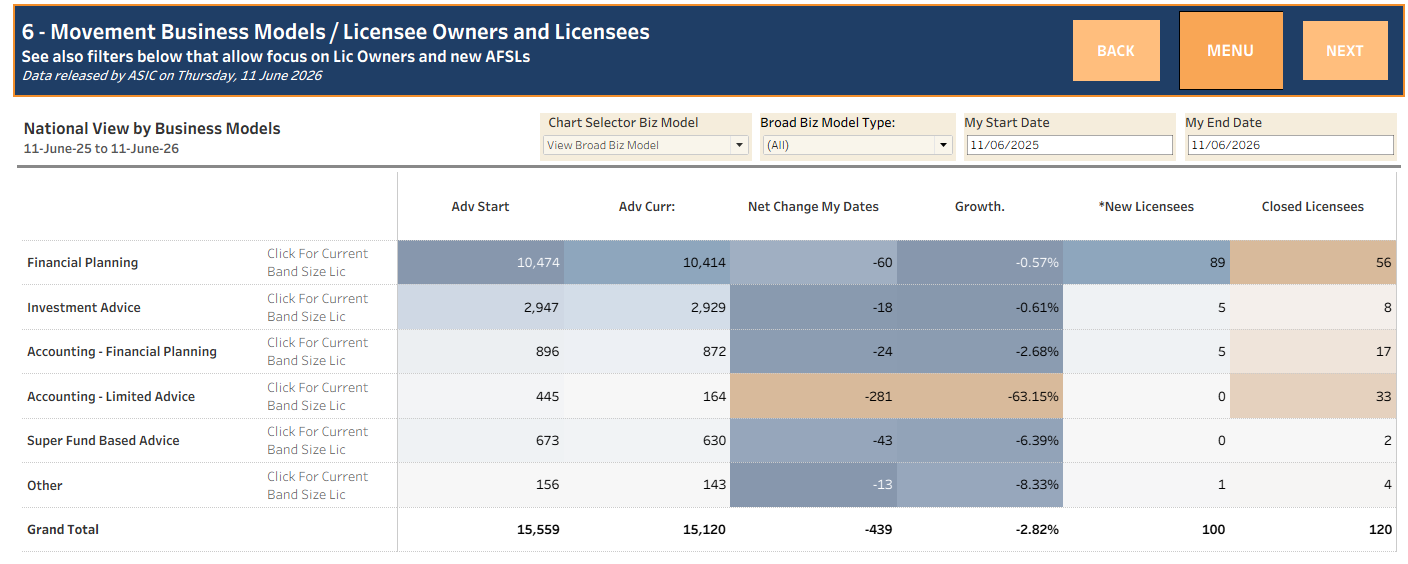
Task: Click Growth cell -2.68%
Action: click(980, 351)
